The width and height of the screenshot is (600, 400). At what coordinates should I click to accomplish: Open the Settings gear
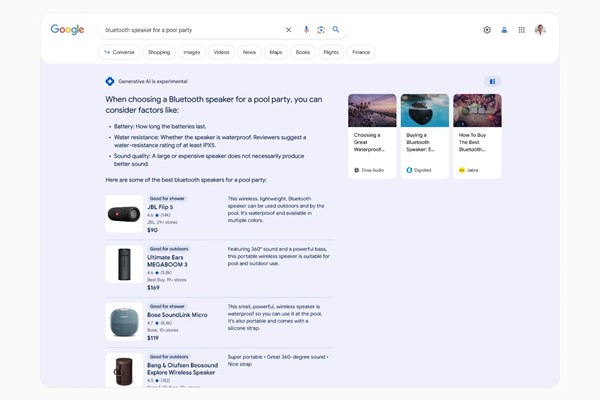coord(487,30)
